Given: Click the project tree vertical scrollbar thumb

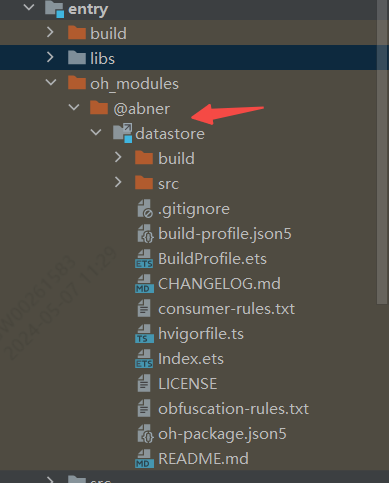Looking at the screenshot, I should (382, 152).
